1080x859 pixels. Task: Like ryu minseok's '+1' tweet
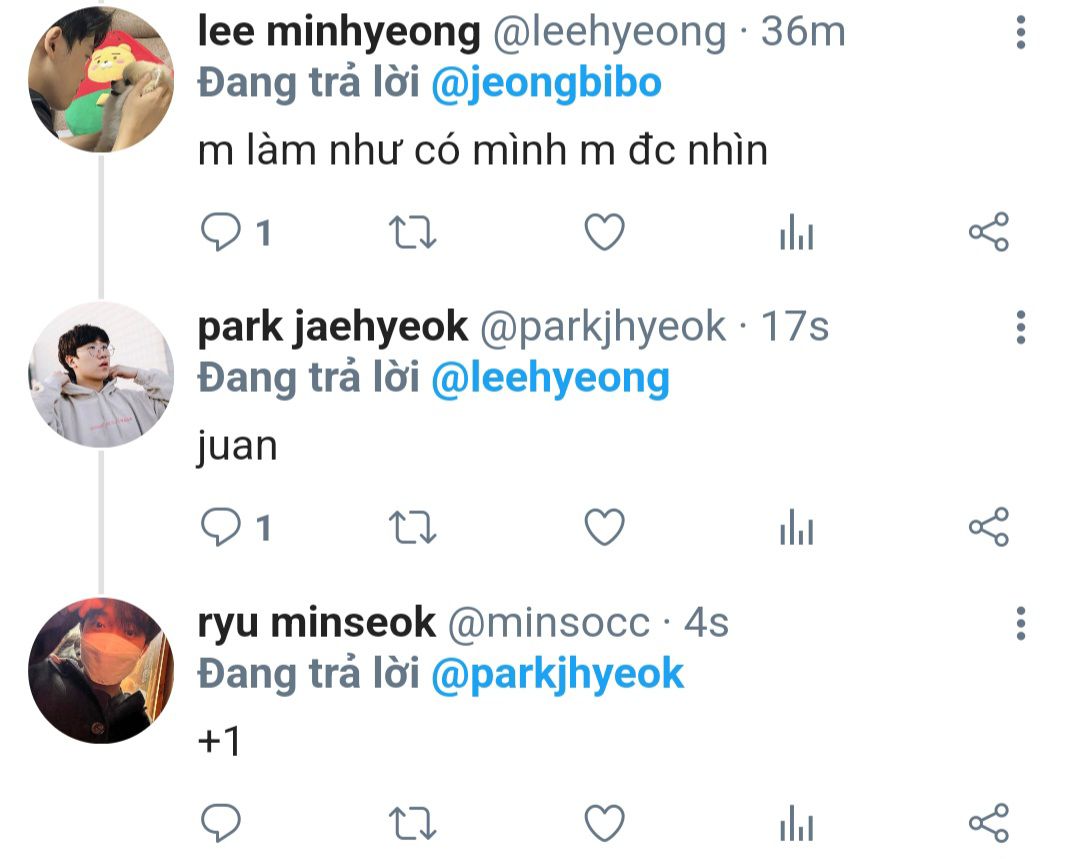pyautogui.click(x=604, y=822)
